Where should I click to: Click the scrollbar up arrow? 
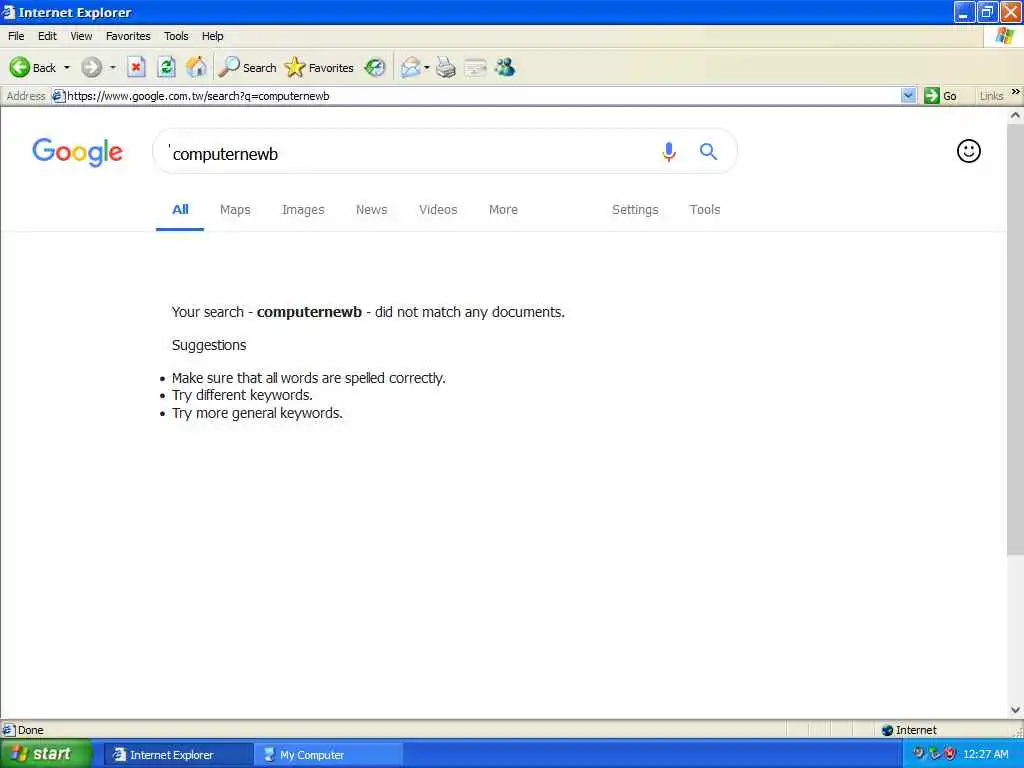pyautogui.click(x=1015, y=116)
